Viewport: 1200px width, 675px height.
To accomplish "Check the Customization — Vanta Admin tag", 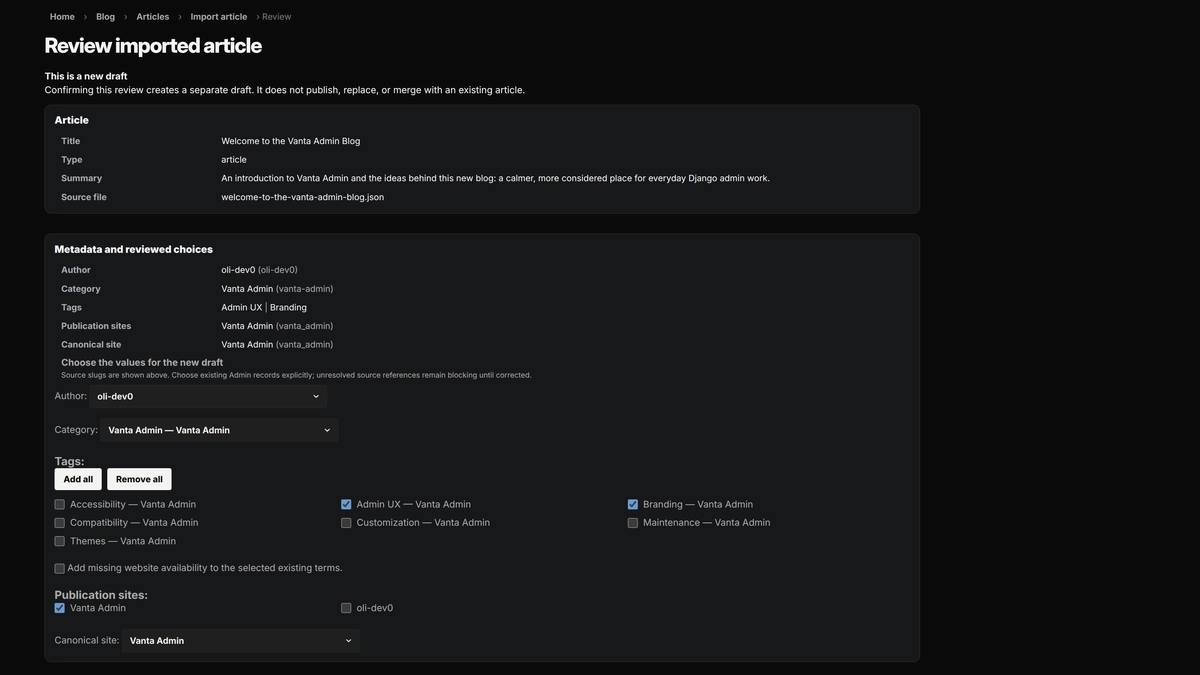I will (x=346, y=523).
